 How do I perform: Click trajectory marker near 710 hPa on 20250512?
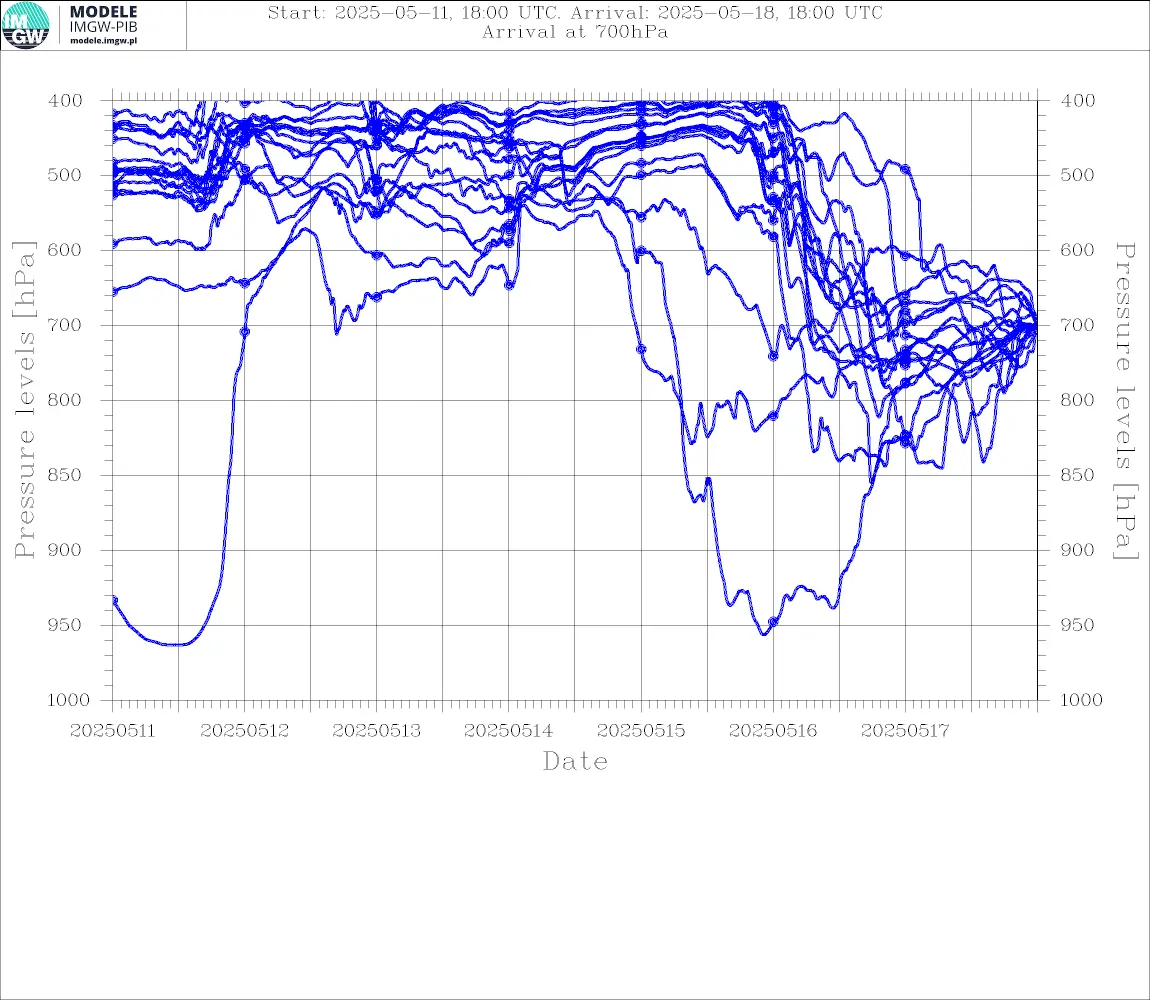click(x=245, y=332)
